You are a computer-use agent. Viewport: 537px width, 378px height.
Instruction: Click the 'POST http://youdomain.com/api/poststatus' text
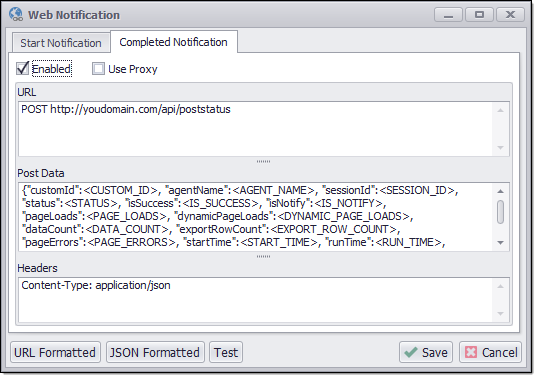click(126, 109)
